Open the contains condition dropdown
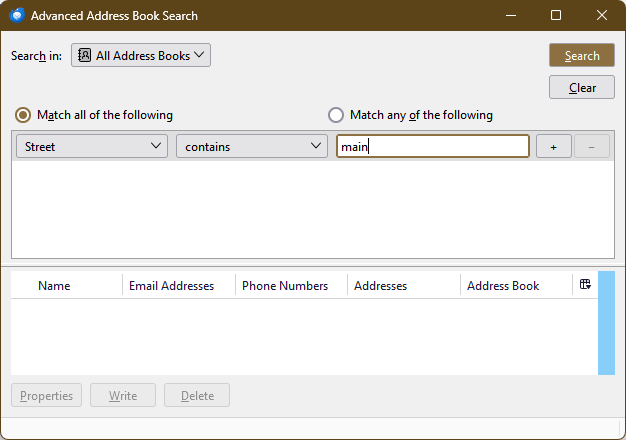This screenshot has width=626, height=440. point(252,147)
